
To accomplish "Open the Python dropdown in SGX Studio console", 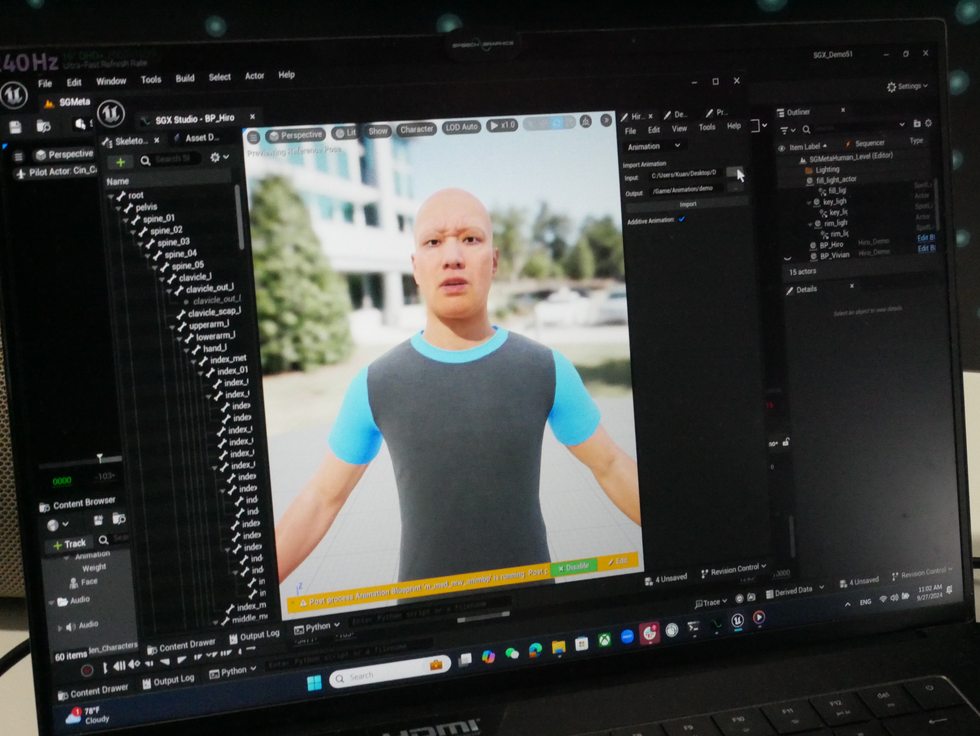I will tap(316, 627).
